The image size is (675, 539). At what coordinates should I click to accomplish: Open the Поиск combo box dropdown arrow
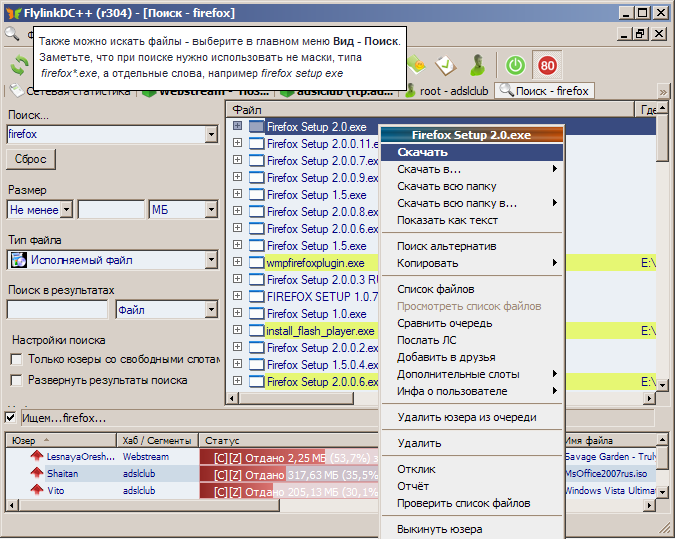pyautogui.click(x=211, y=134)
